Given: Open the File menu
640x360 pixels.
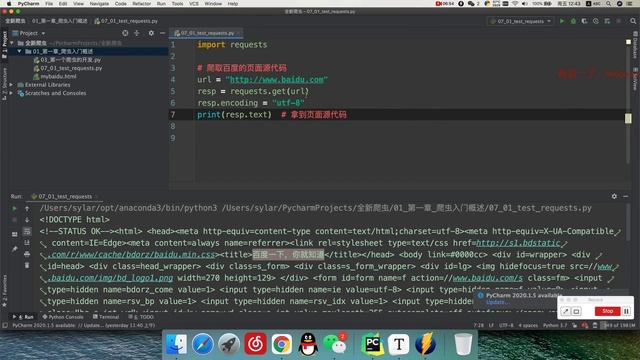Looking at the screenshot, I should pyautogui.click(x=49, y=4).
